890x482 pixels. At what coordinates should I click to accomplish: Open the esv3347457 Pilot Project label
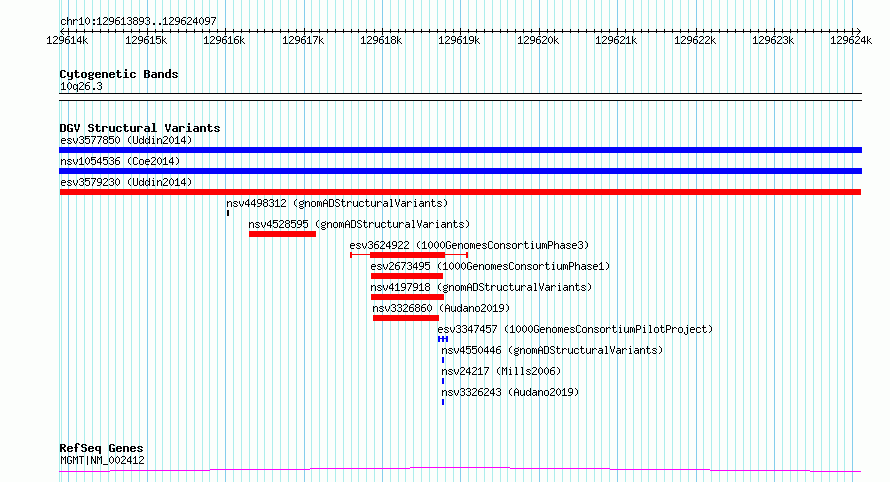coord(575,329)
